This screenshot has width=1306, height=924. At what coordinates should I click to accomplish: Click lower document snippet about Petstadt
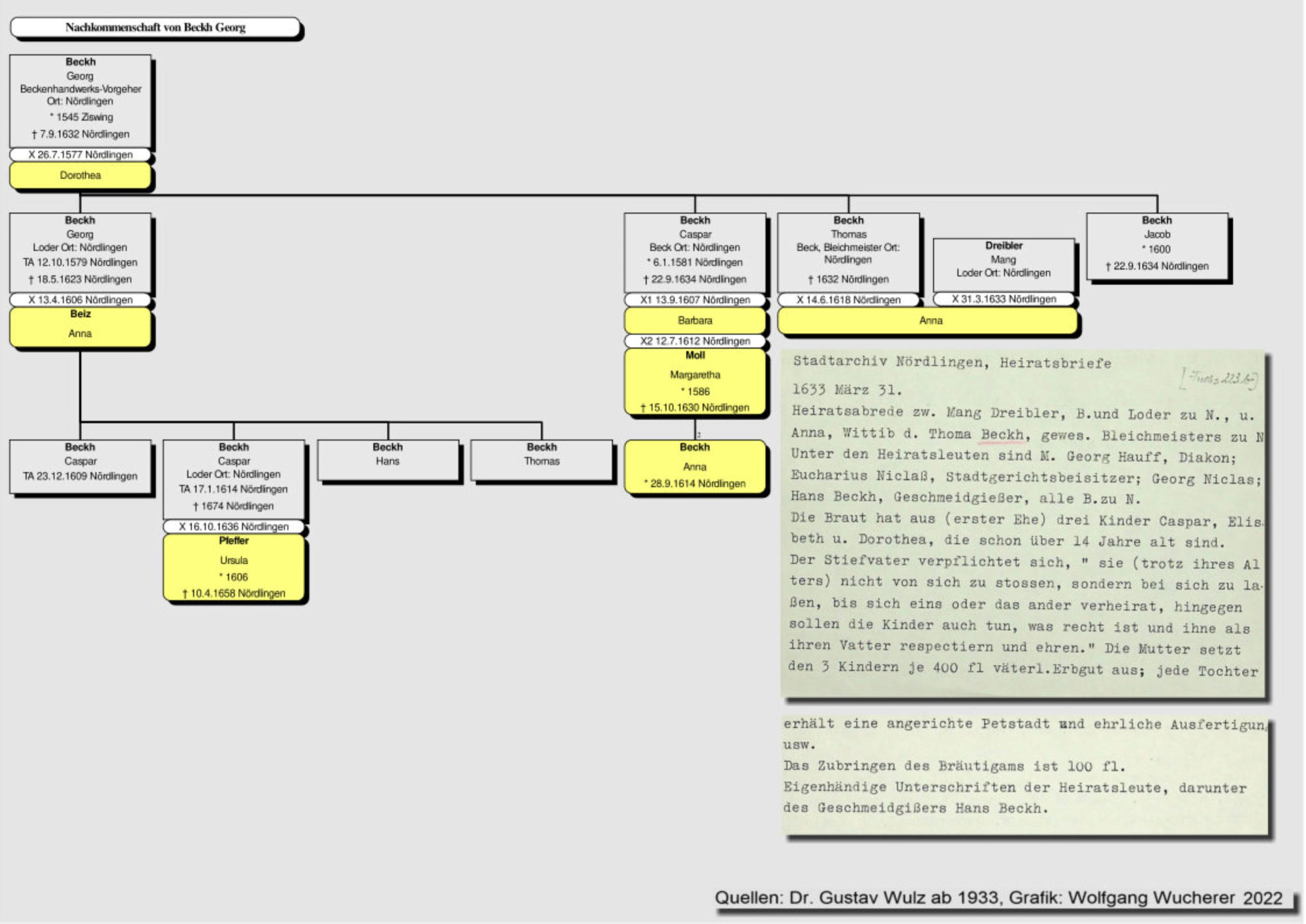[x=1025, y=774]
